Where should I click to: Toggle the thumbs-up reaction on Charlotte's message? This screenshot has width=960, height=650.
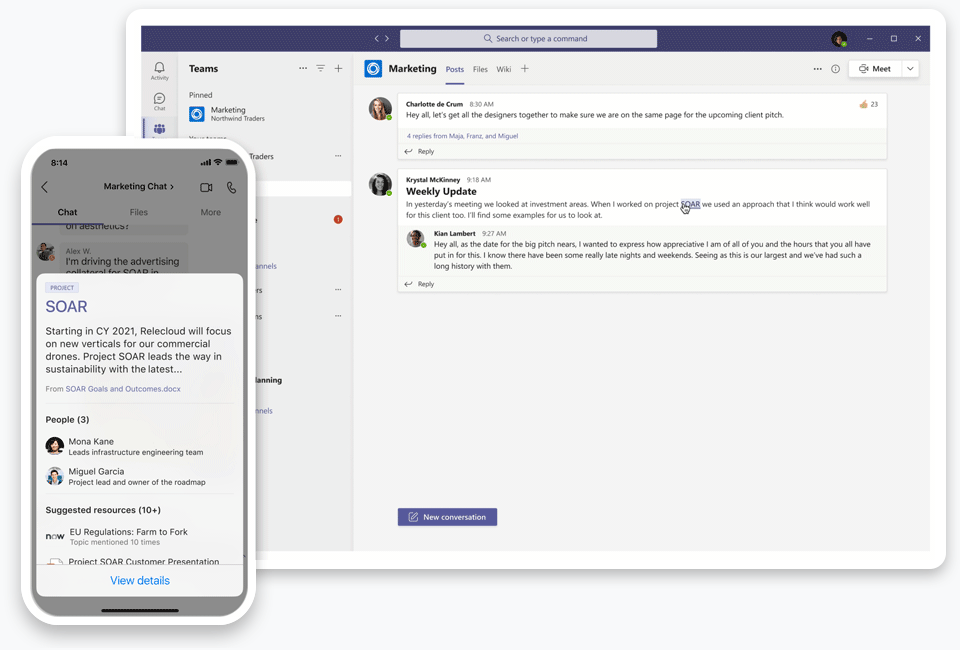click(864, 103)
